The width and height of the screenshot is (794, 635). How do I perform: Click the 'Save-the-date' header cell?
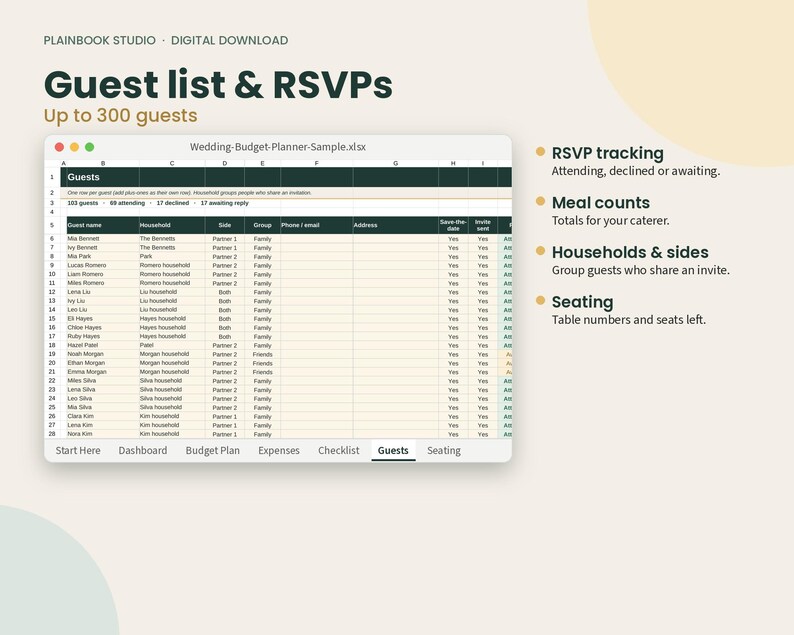[453, 225]
